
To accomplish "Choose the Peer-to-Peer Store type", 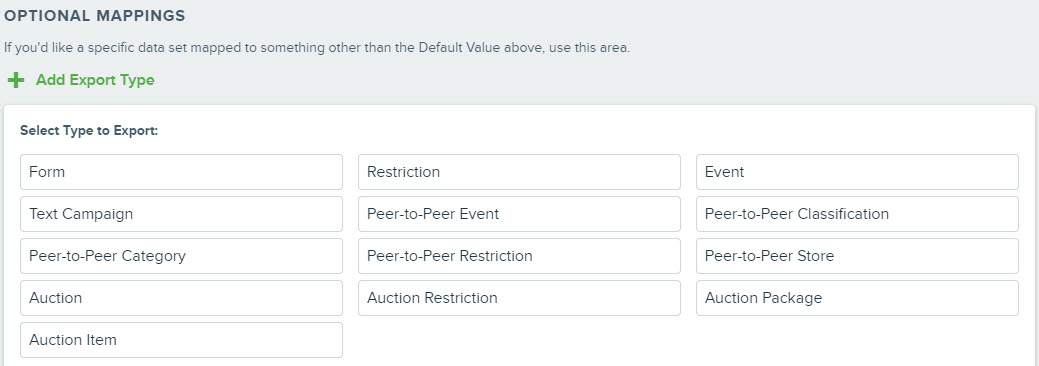I will point(857,256).
